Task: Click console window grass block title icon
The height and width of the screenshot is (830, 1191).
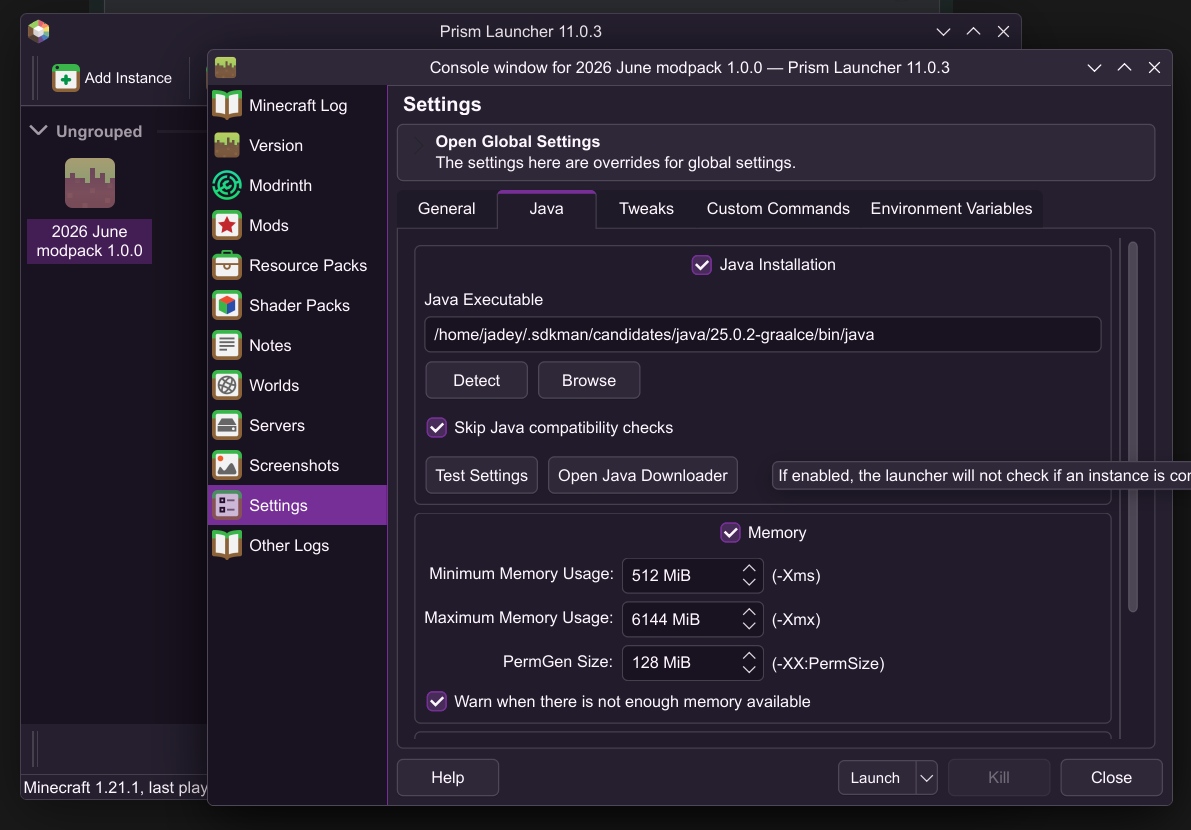Action: [x=226, y=68]
